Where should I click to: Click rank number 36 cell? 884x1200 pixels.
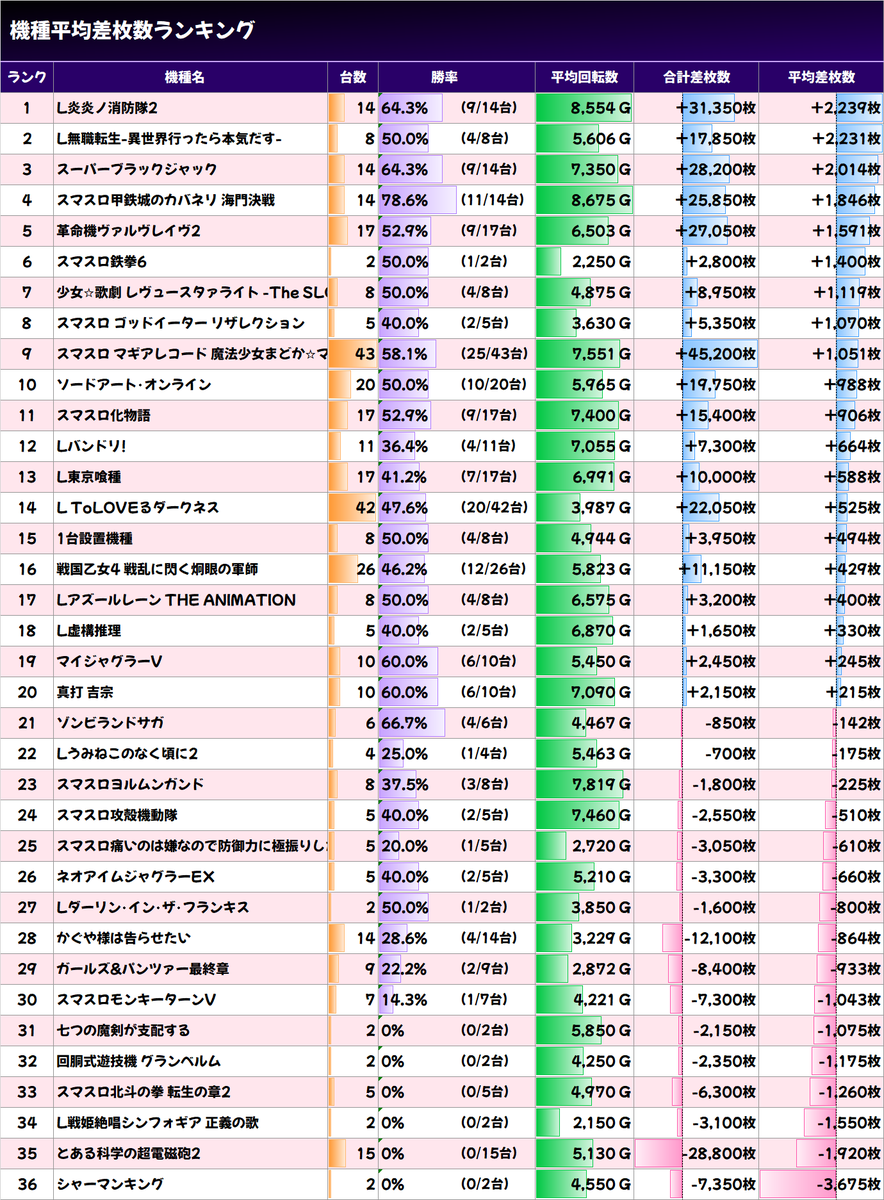pyautogui.click(x=27, y=1186)
